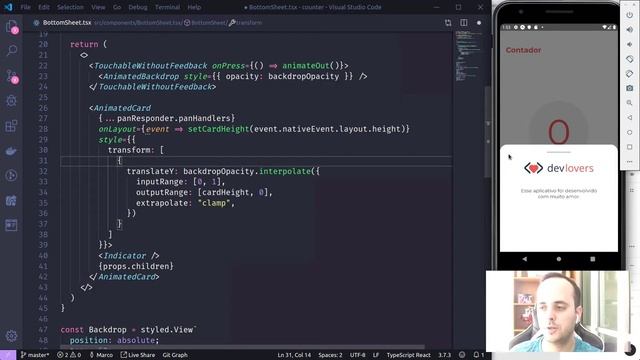Image resolution: width=640 pixels, height=360 pixels.
Task: Open the File menu
Action: click(25, 7)
